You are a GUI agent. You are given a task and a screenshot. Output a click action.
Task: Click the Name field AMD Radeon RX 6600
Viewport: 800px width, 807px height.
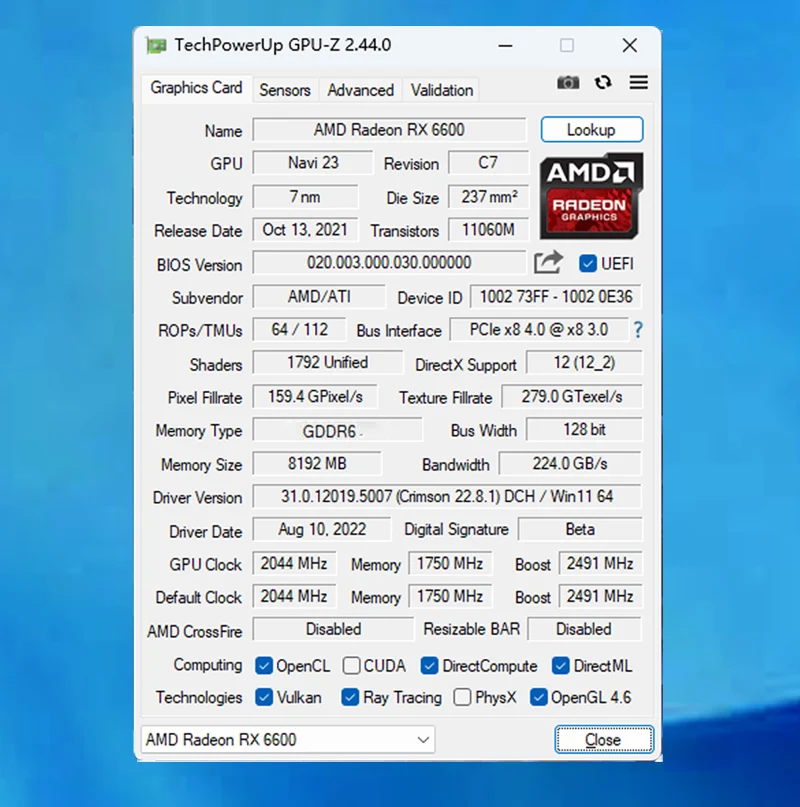pos(389,130)
